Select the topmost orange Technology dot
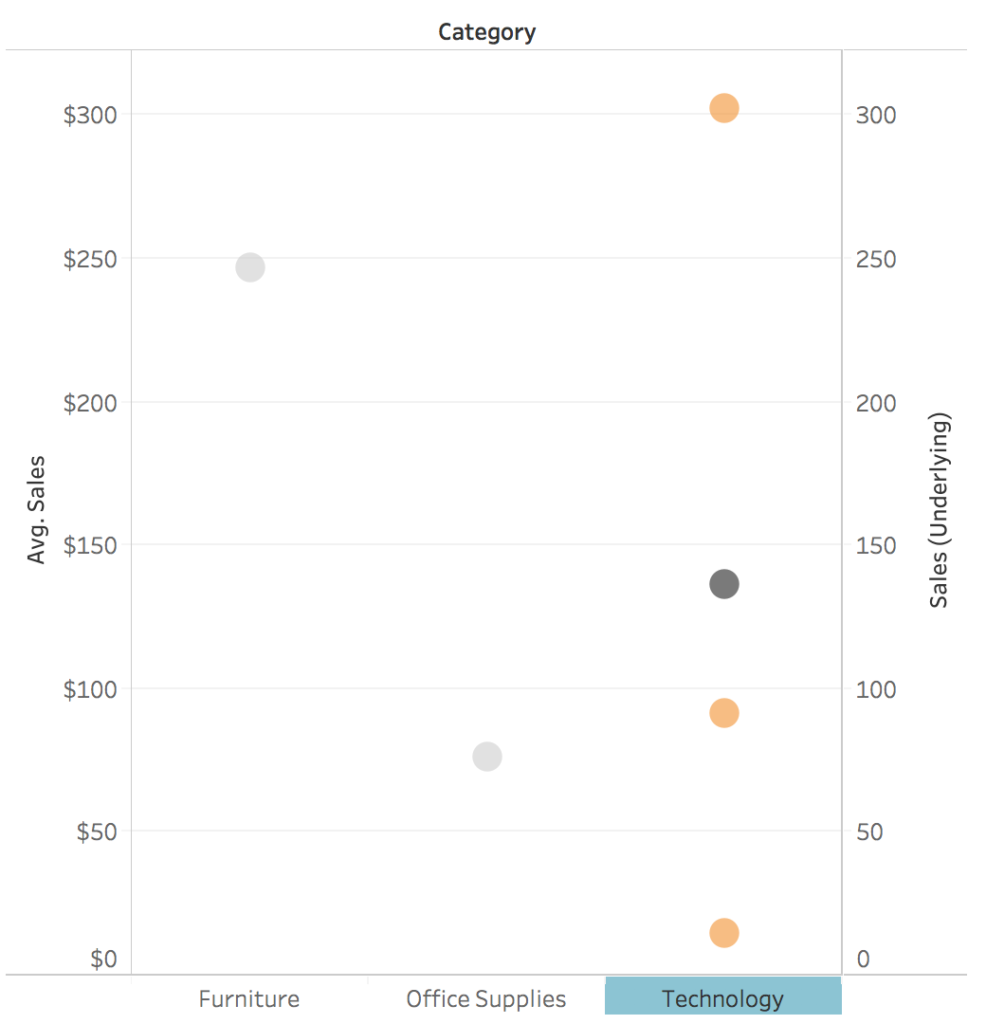The width and height of the screenshot is (986, 1024). [724, 108]
